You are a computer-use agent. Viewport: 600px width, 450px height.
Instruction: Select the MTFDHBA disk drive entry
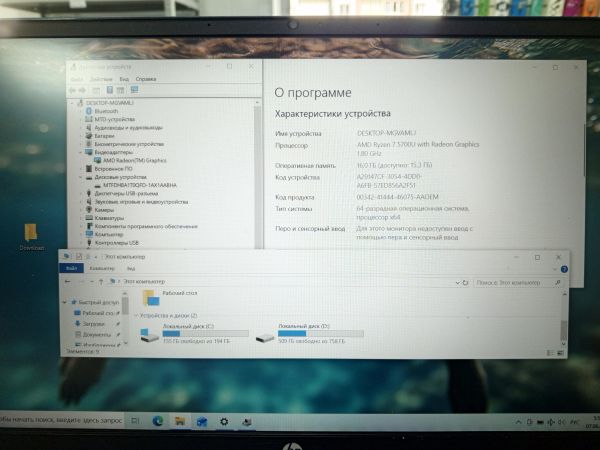pyautogui.click(x=140, y=185)
